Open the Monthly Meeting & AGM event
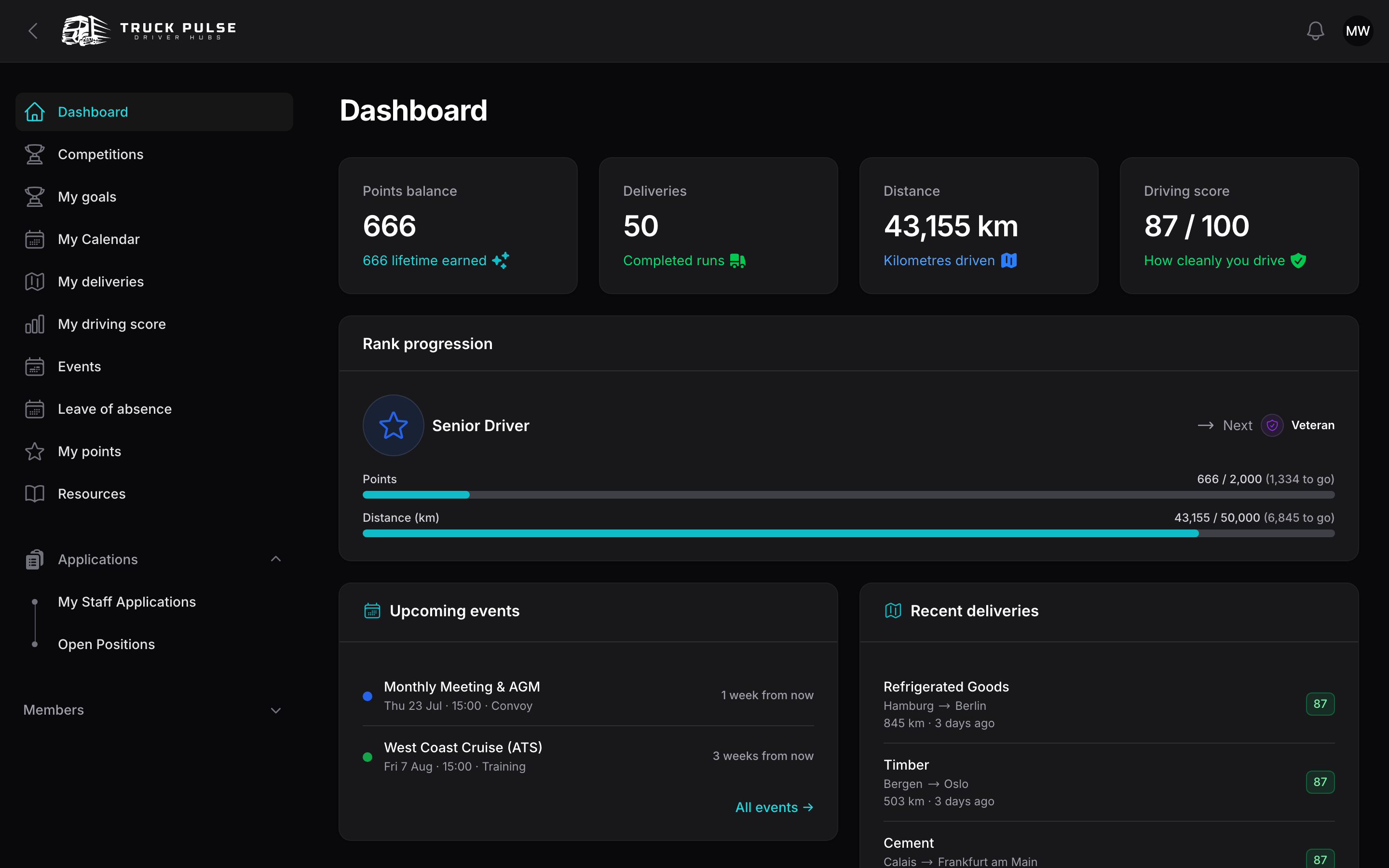Viewport: 1389px width, 868px height. pyautogui.click(x=588, y=696)
